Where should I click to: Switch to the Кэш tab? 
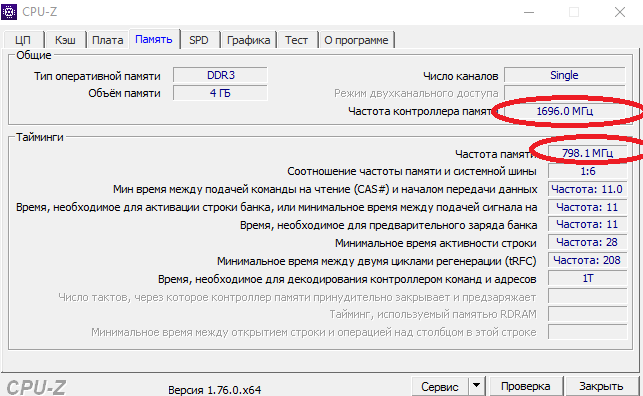point(65,40)
